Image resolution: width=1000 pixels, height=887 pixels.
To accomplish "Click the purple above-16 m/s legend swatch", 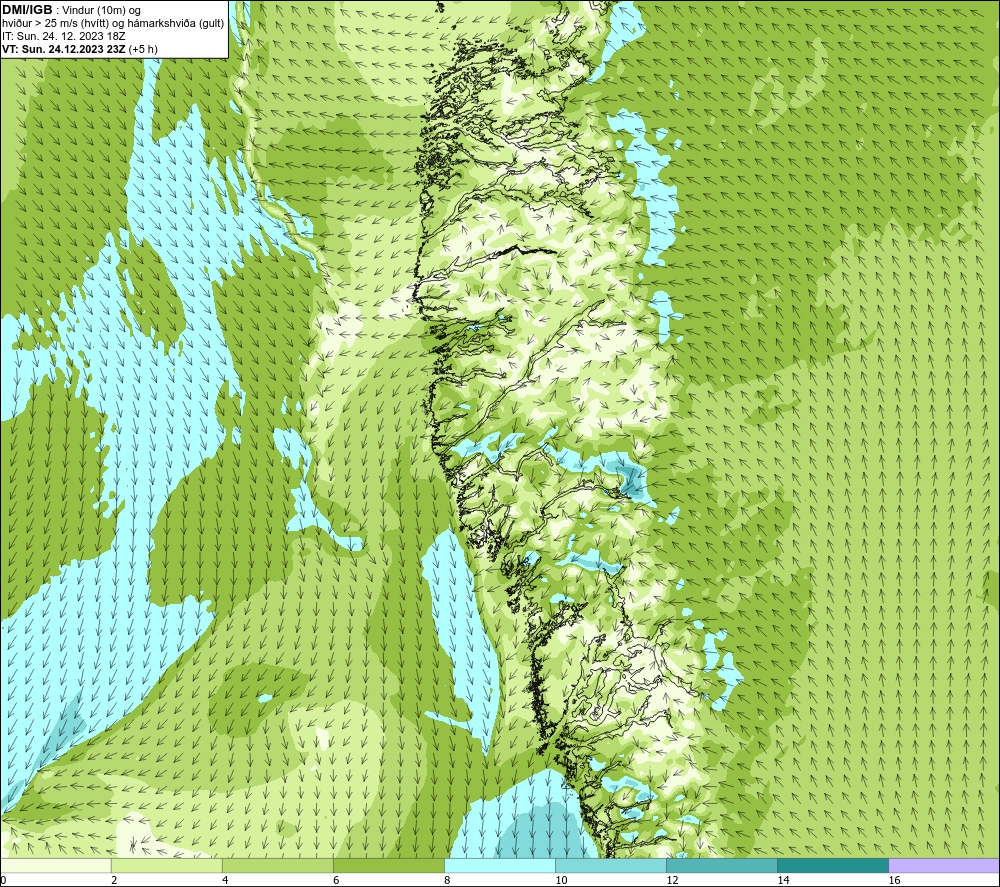I will pos(944,865).
